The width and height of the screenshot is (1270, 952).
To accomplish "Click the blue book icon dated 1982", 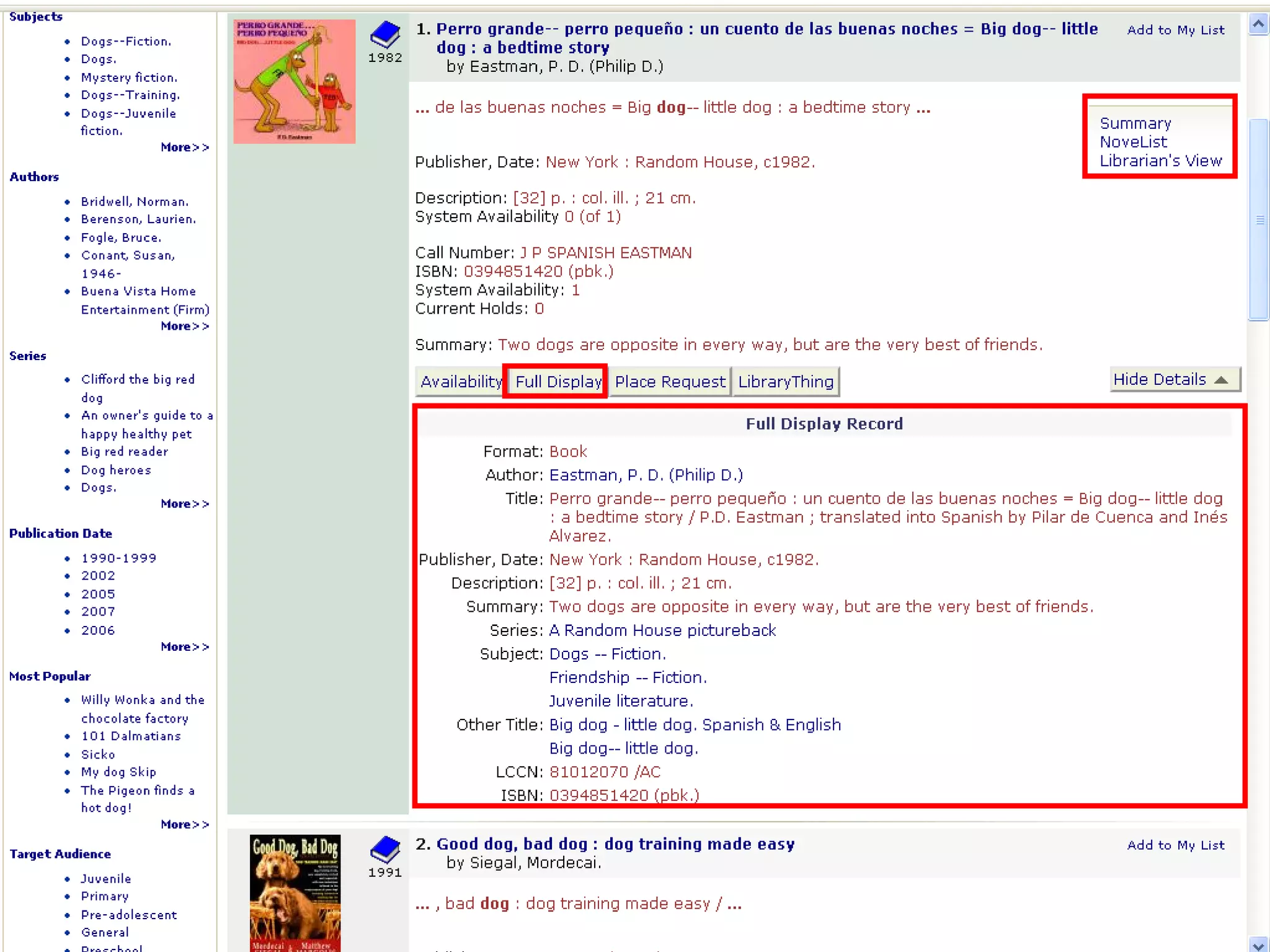I will (384, 35).
